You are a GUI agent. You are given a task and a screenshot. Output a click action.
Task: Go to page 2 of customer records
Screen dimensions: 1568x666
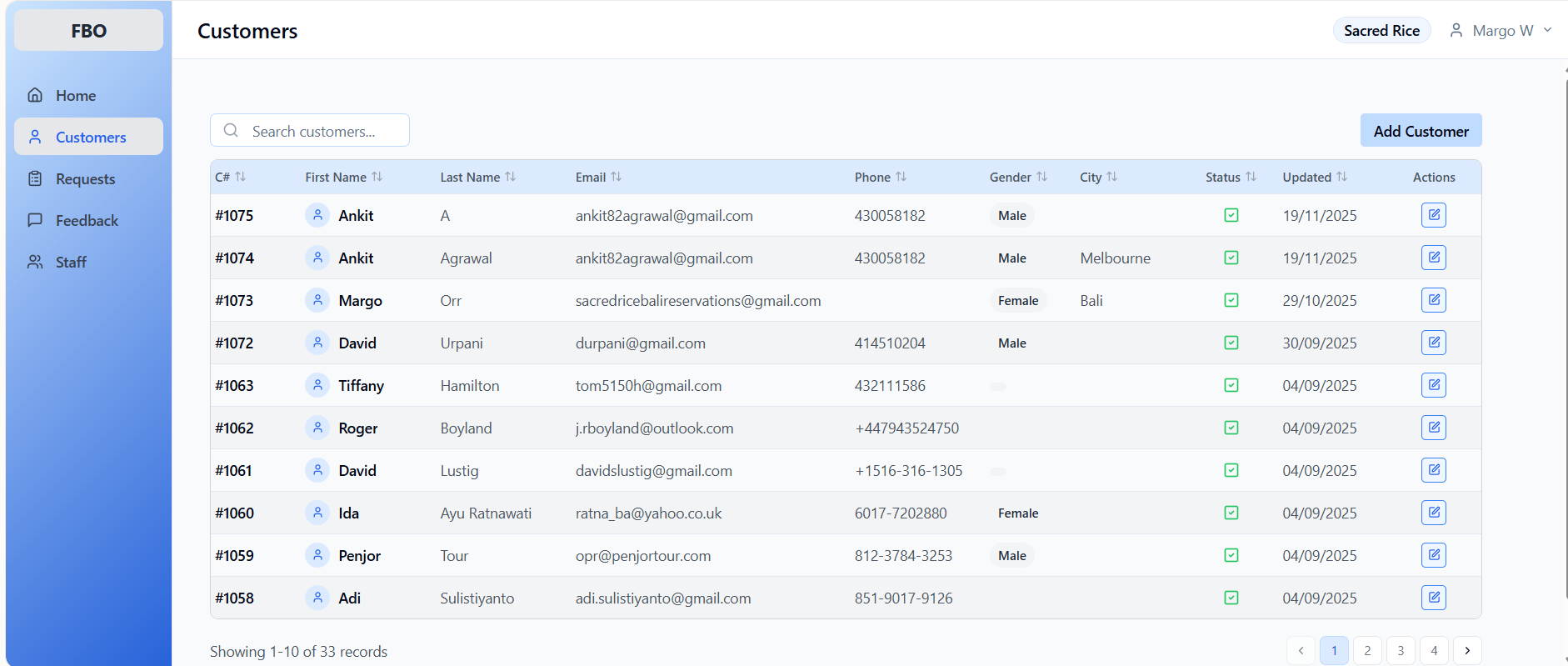(x=1367, y=650)
